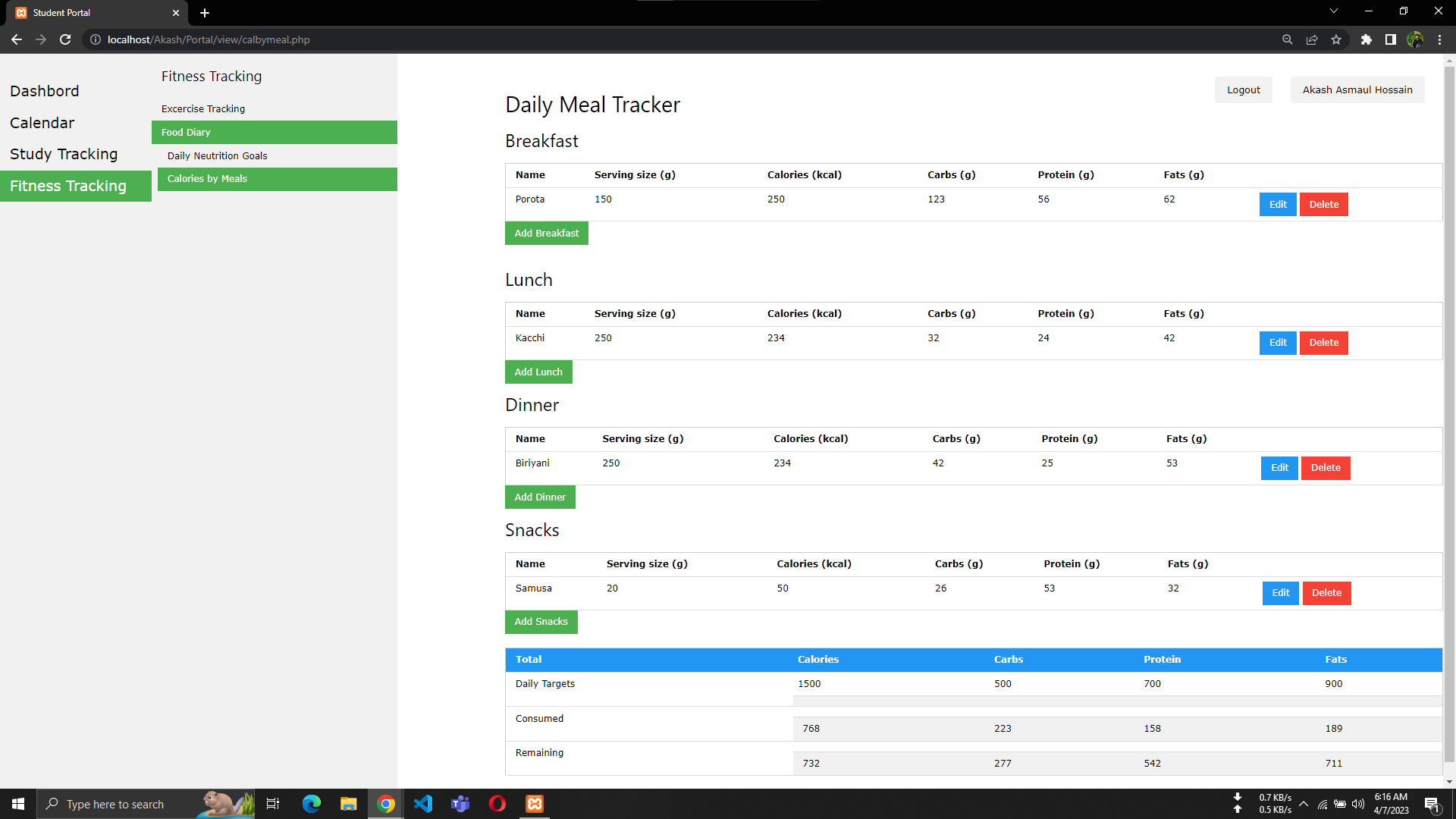Launch the Opera browser from the taskbar
Screen dimensions: 1456x819
click(x=497, y=803)
